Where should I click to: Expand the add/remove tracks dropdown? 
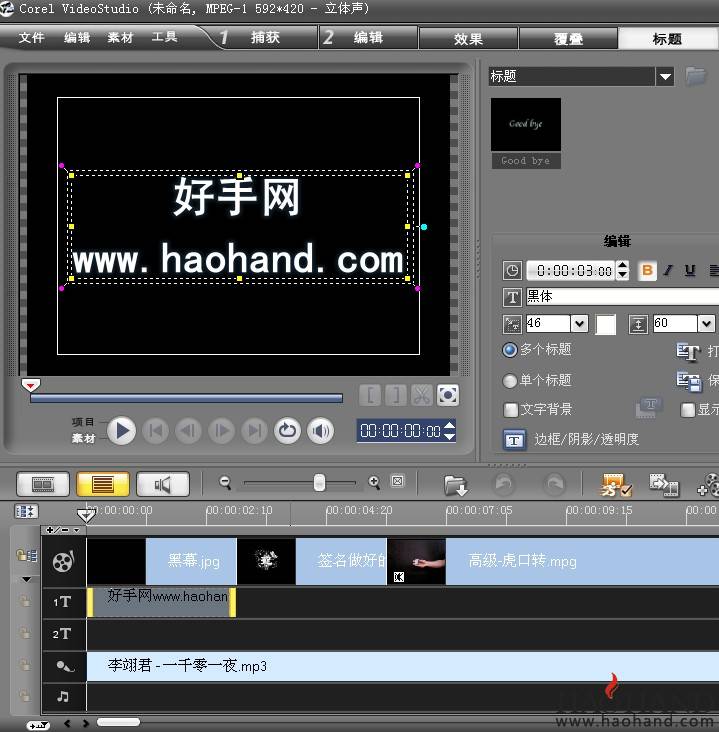point(63,530)
